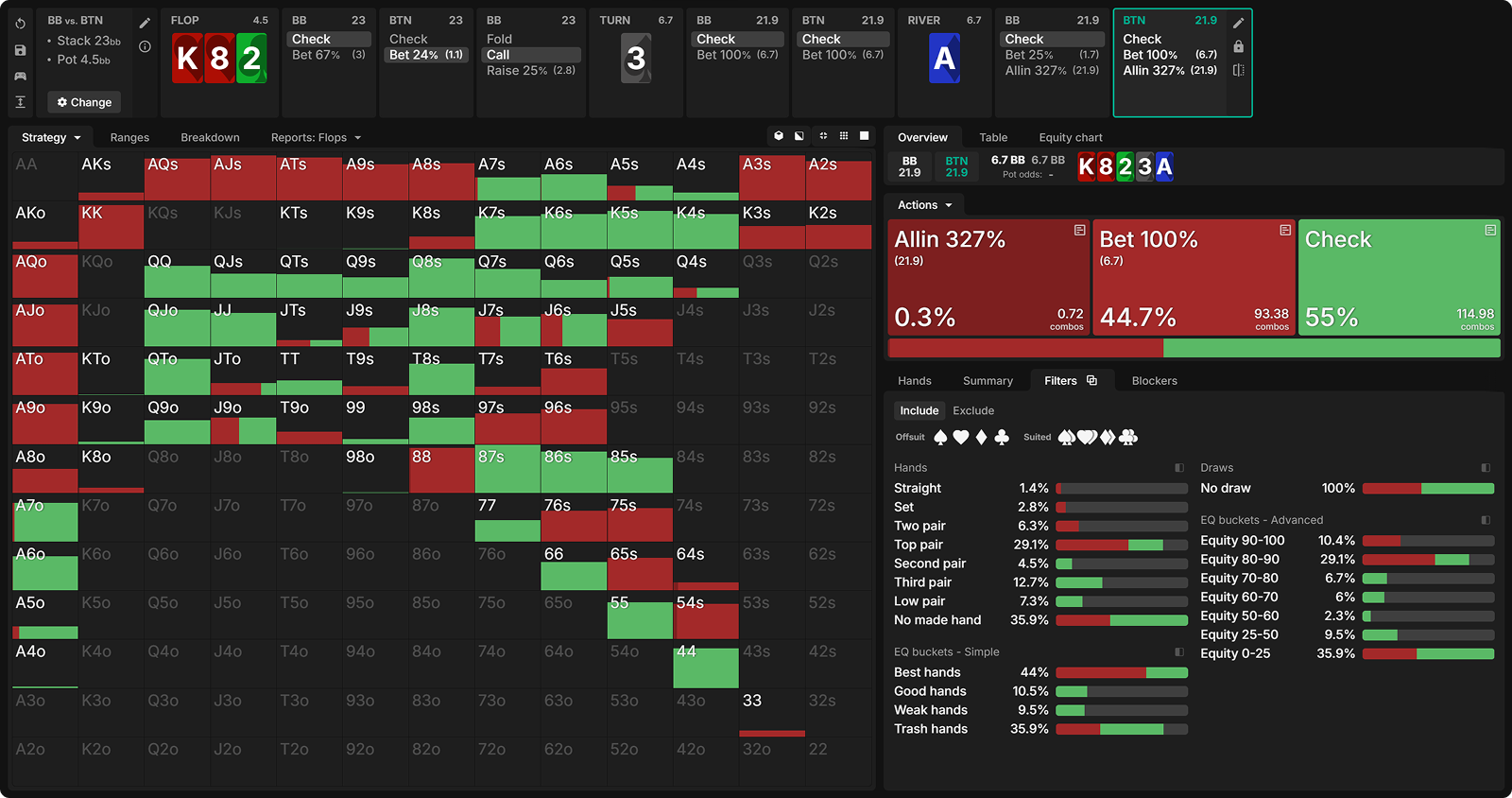Click the reset/undo arrow icon in left sidebar

coord(21,24)
